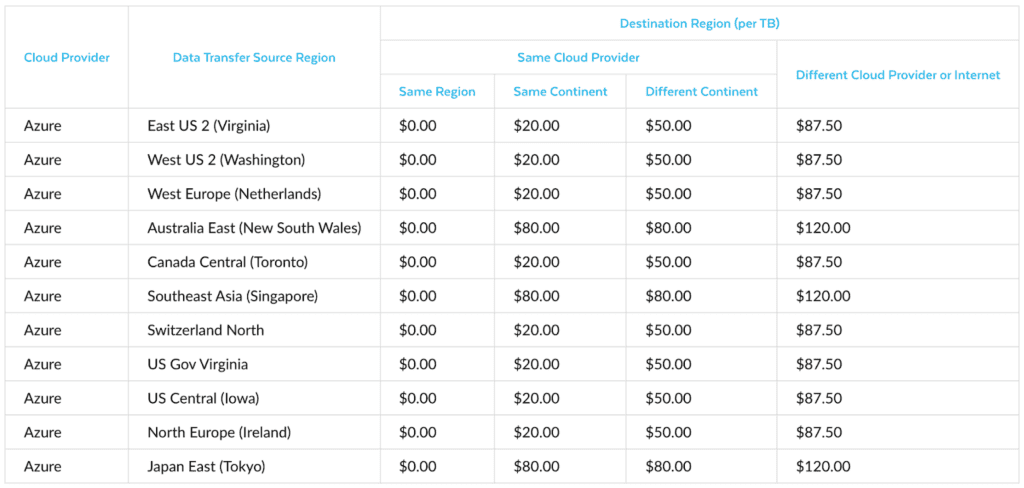Click Different Cloud Provider or Internet header
The height and width of the screenshot is (488, 1024).
898,74
